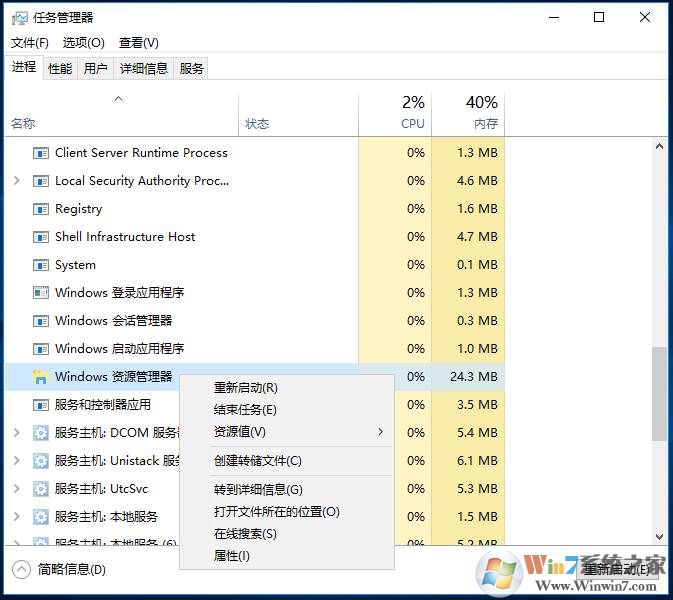Viewport: 673px width, 600px height.
Task: Click the Task Manager title bar icon
Action: (20, 18)
